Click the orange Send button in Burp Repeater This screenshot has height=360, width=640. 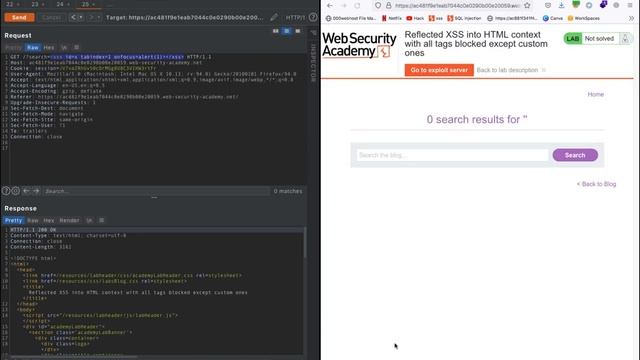pyautogui.click(x=19, y=18)
